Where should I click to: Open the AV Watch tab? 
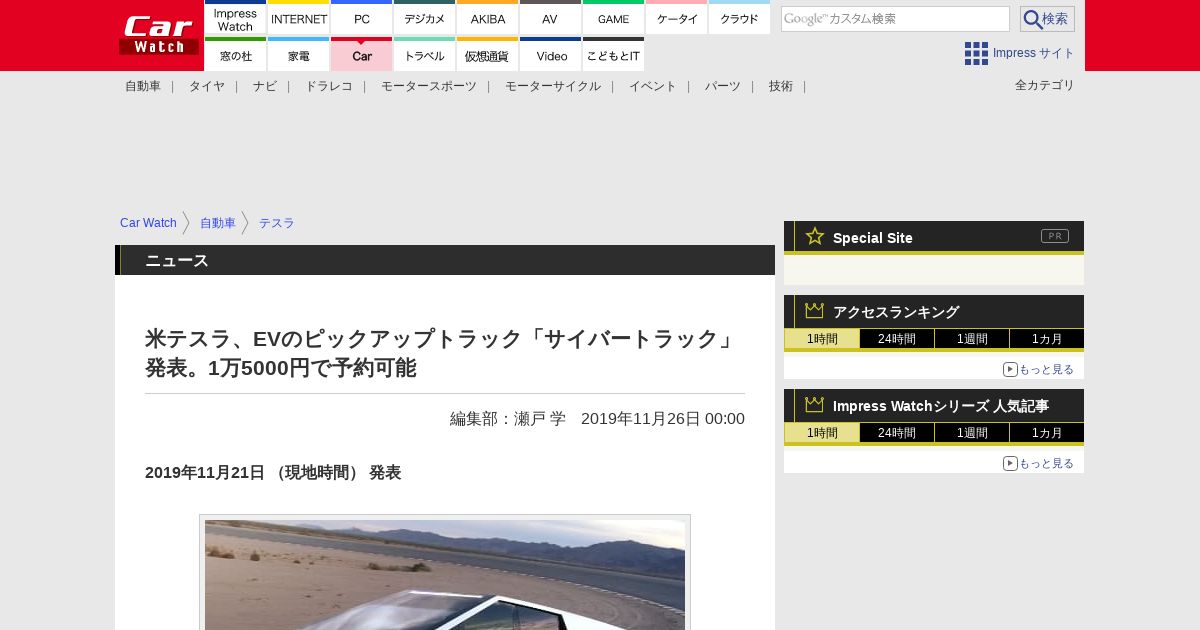click(x=550, y=18)
